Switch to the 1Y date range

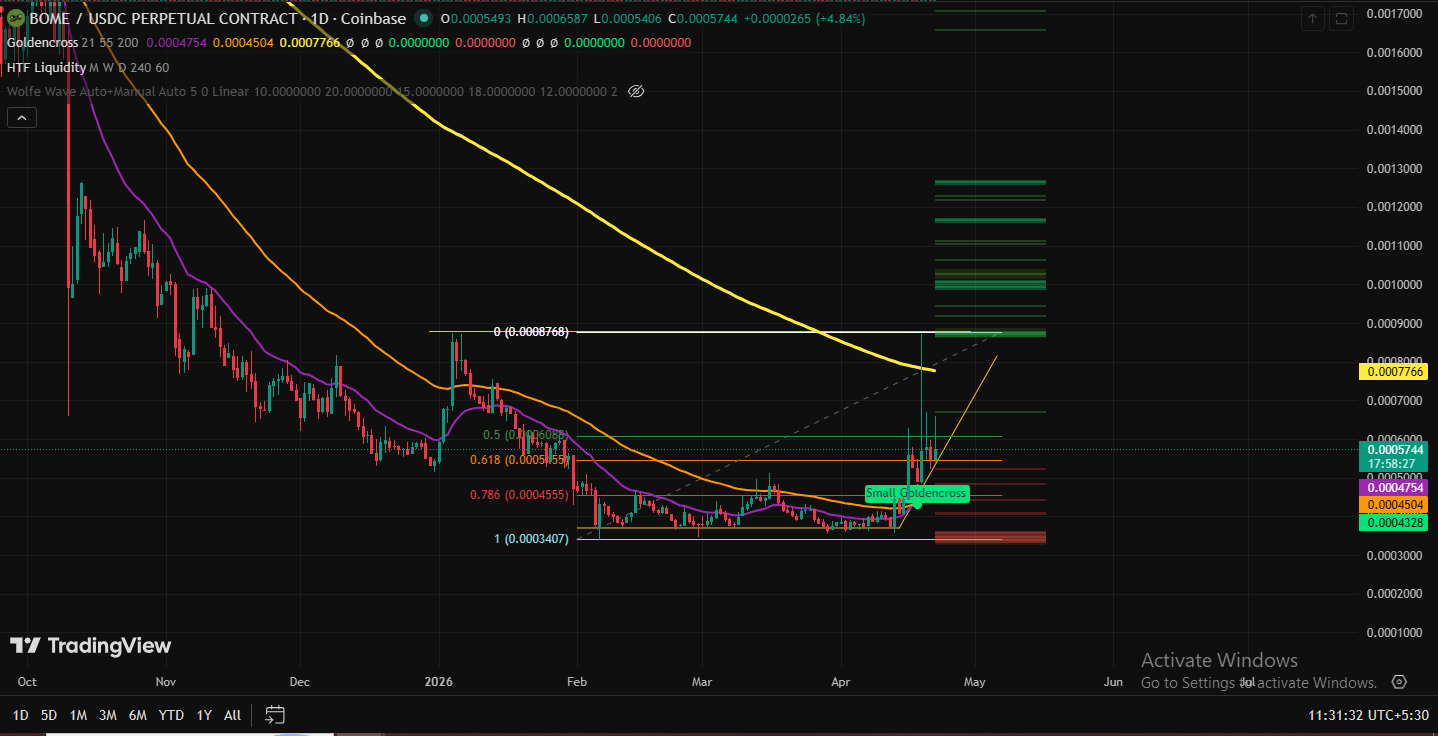[203, 715]
